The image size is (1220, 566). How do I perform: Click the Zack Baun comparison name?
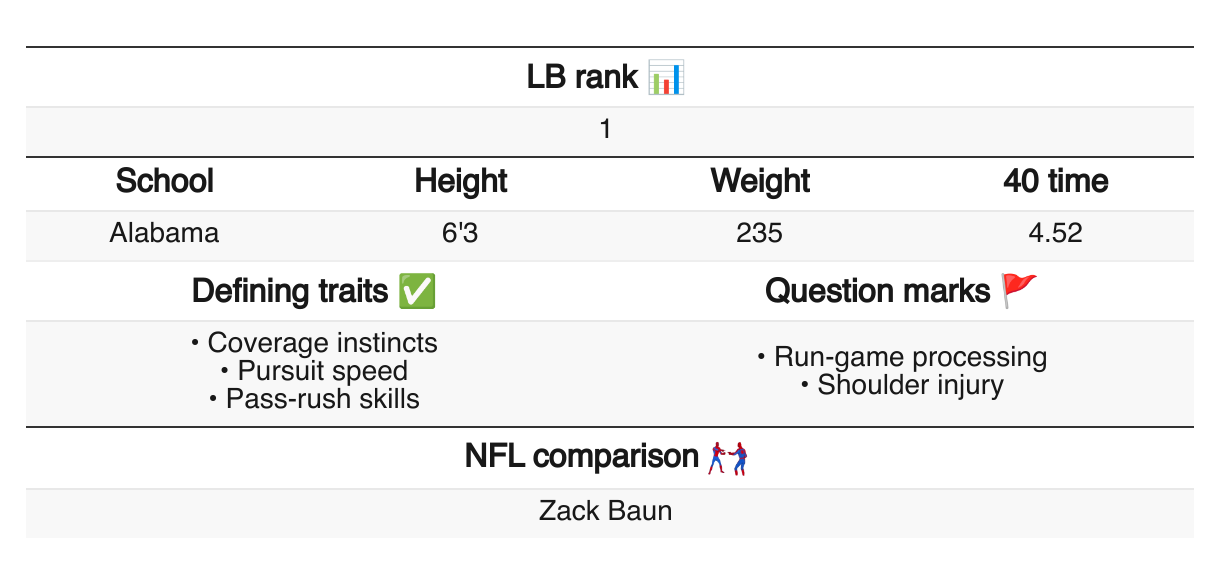606,512
